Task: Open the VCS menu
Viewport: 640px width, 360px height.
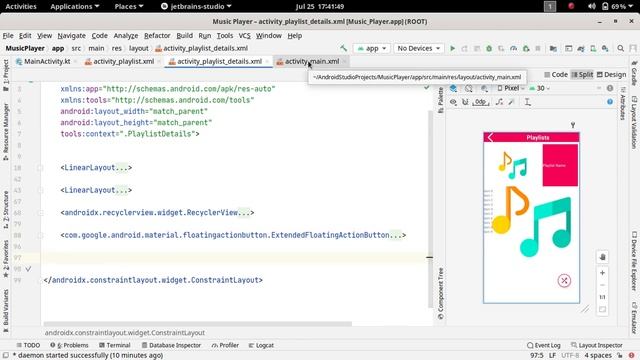Action: pyautogui.click(x=244, y=36)
